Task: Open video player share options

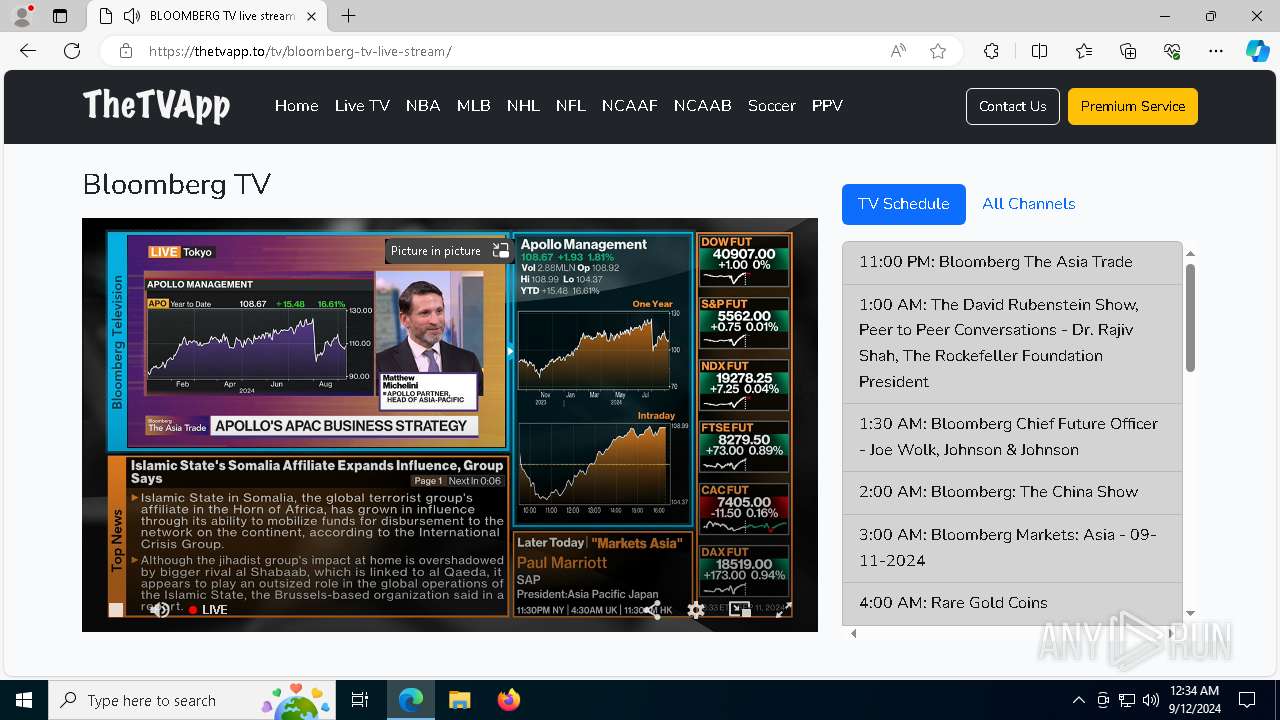Action: pyautogui.click(x=652, y=609)
